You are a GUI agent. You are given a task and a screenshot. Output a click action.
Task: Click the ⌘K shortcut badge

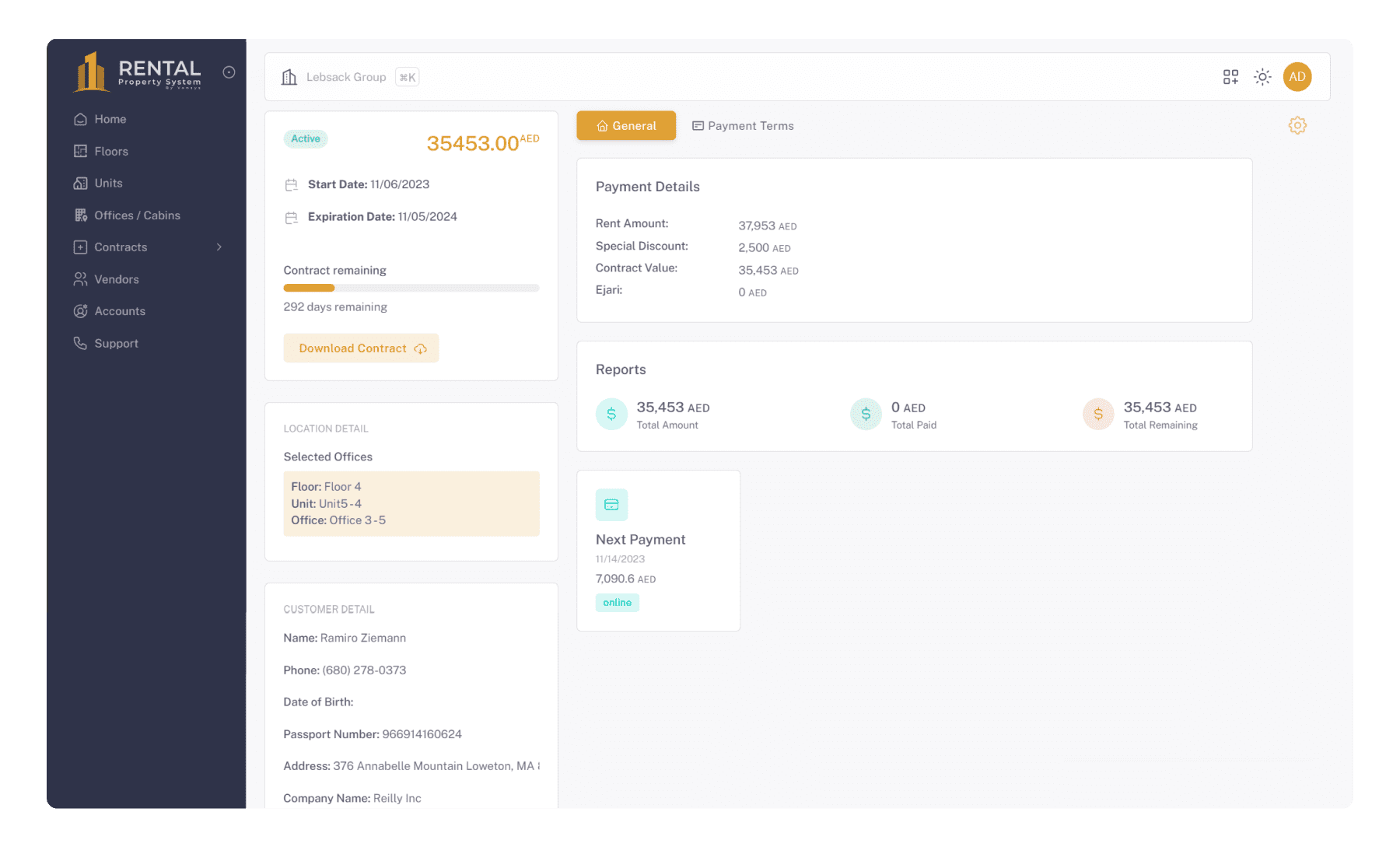pos(408,77)
